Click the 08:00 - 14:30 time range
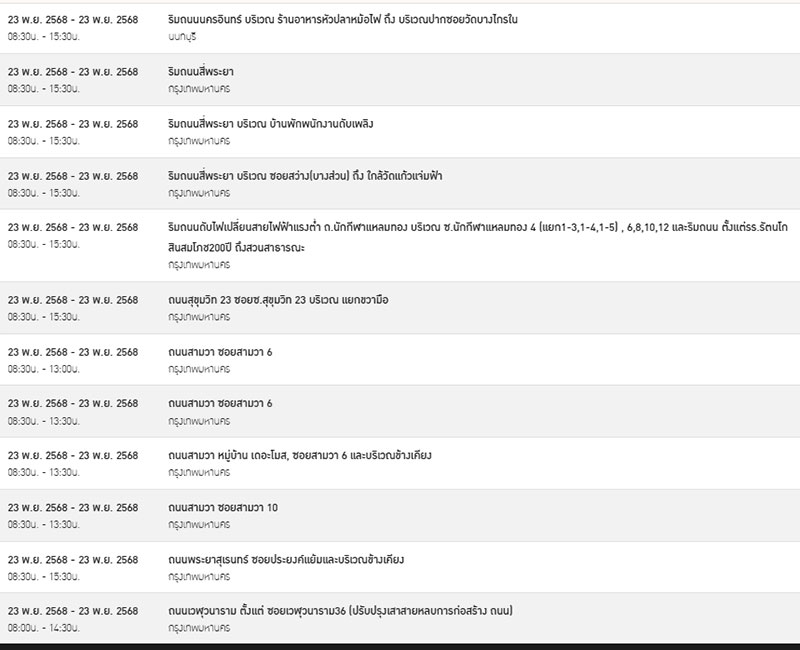The width and height of the screenshot is (800, 650). coord(45,627)
